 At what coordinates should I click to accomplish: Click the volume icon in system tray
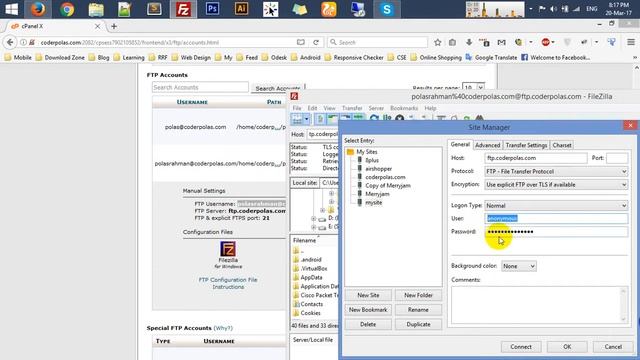pyautogui.click(x=553, y=9)
